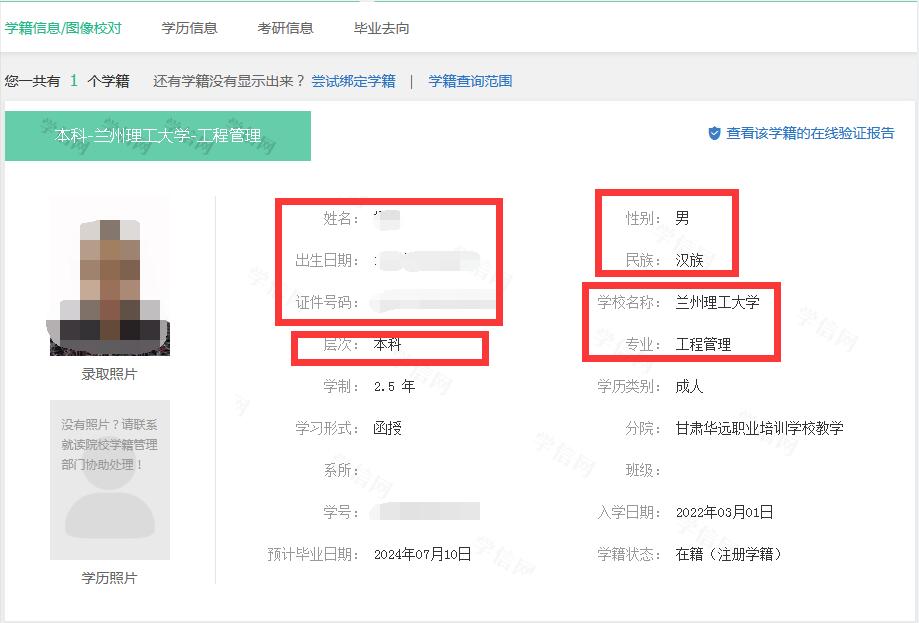Click the enrollment date 2022年03月01日
Image resolution: width=919 pixels, height=623 pixels.
724,512
